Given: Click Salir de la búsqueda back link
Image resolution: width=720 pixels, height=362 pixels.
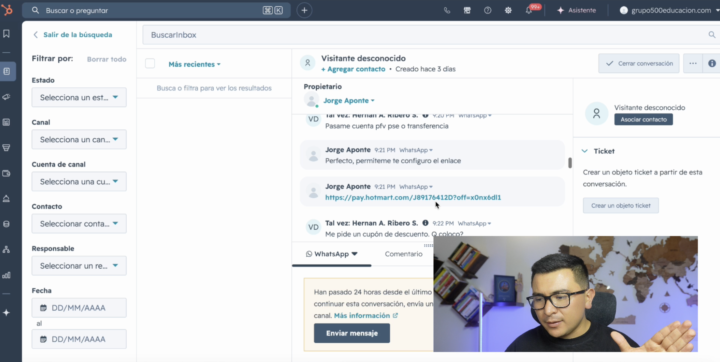Looking at the screenshot, I should pyautogui.click(x=73, y=35).
